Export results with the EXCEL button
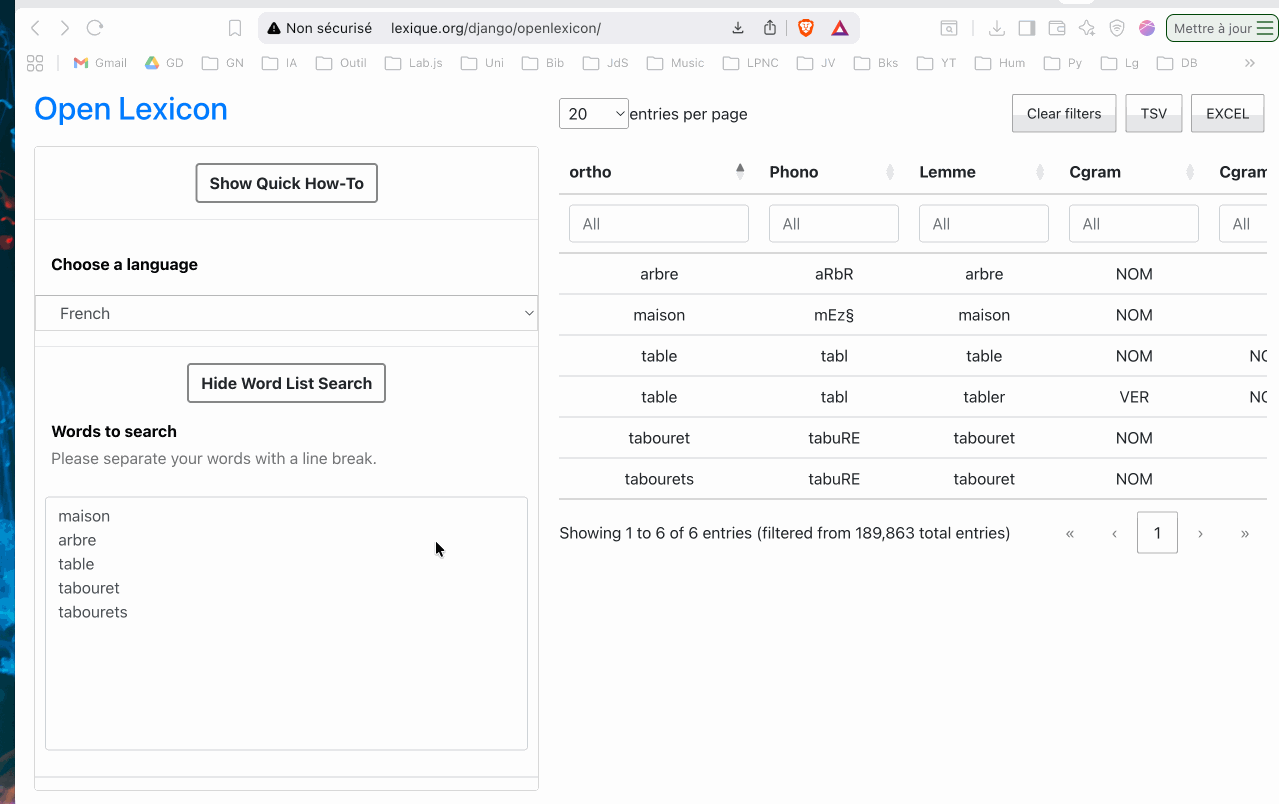 click(x=1227, y=113)
